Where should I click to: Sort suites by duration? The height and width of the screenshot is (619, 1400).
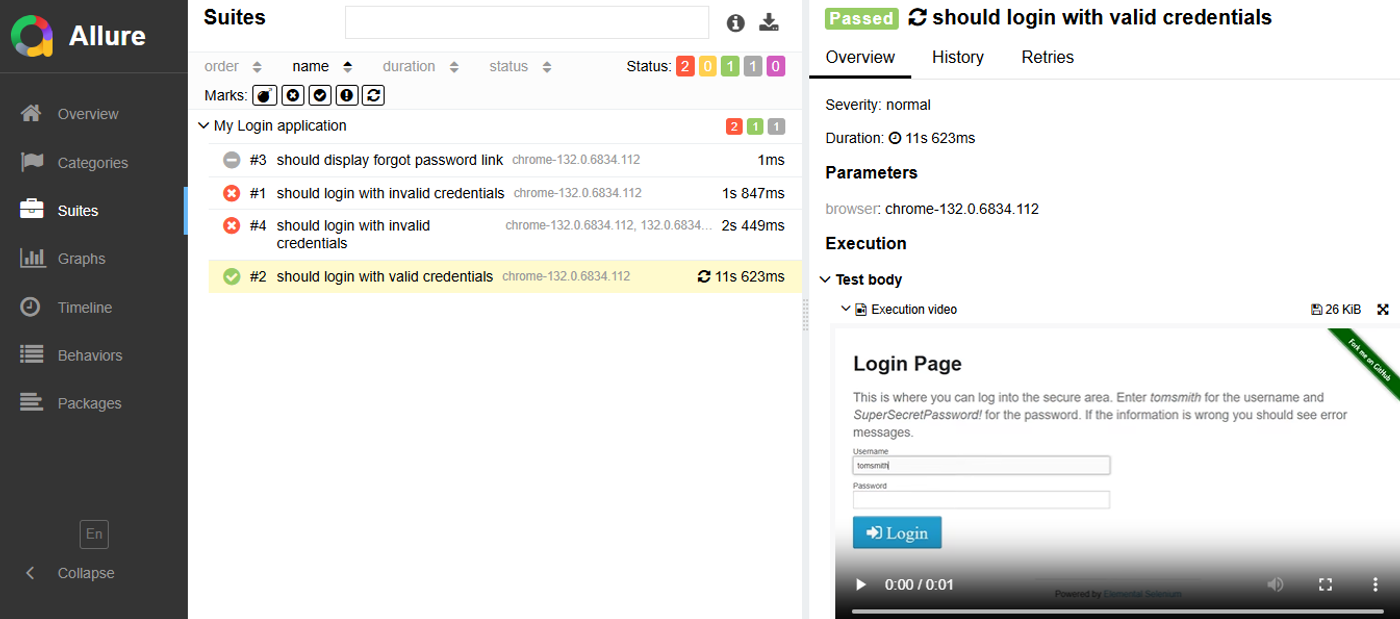420,67
